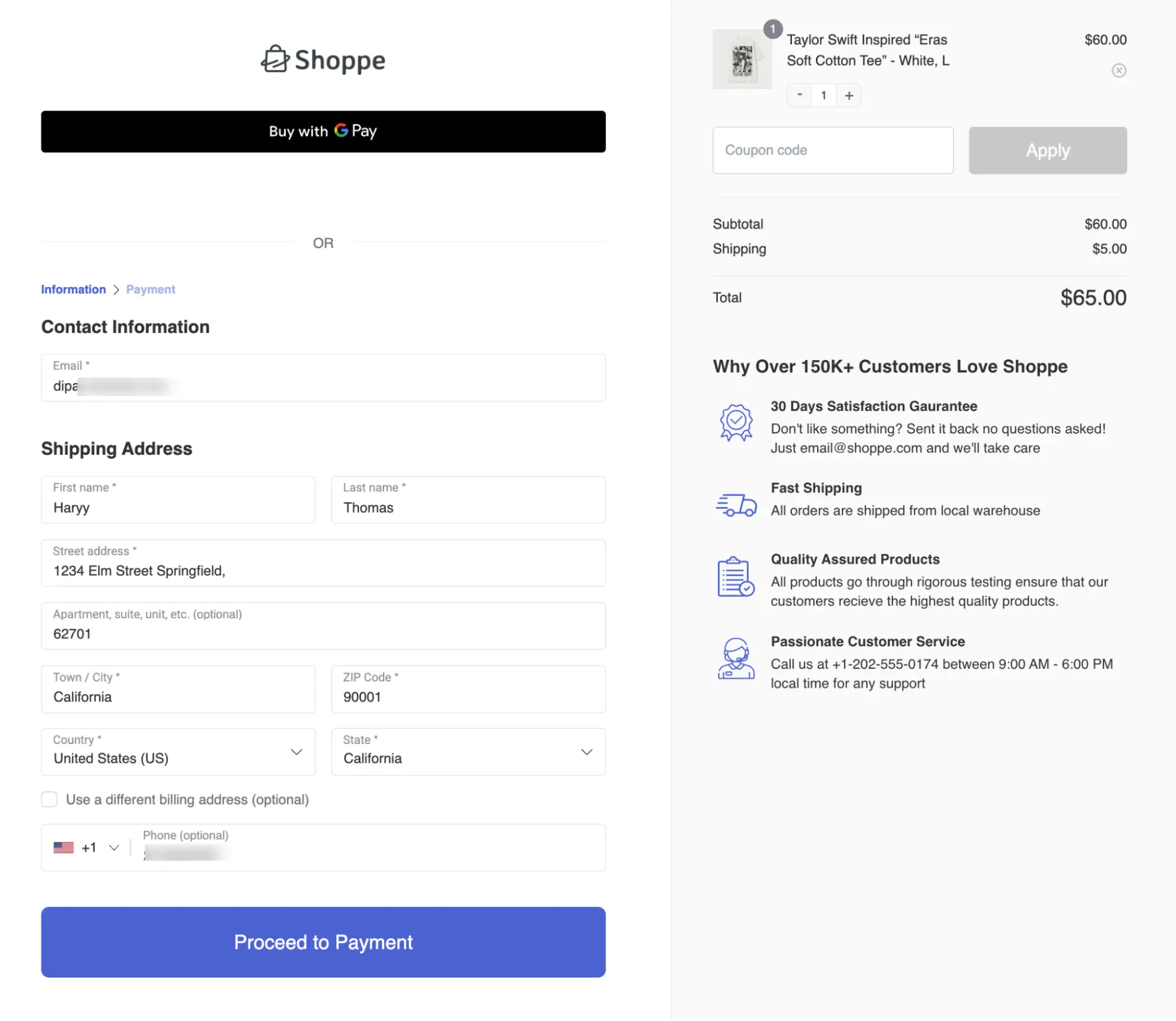Screen dimensions: 1176x1021
Task: Click the "Use a different billing address" label
Action: pos(187,800)
